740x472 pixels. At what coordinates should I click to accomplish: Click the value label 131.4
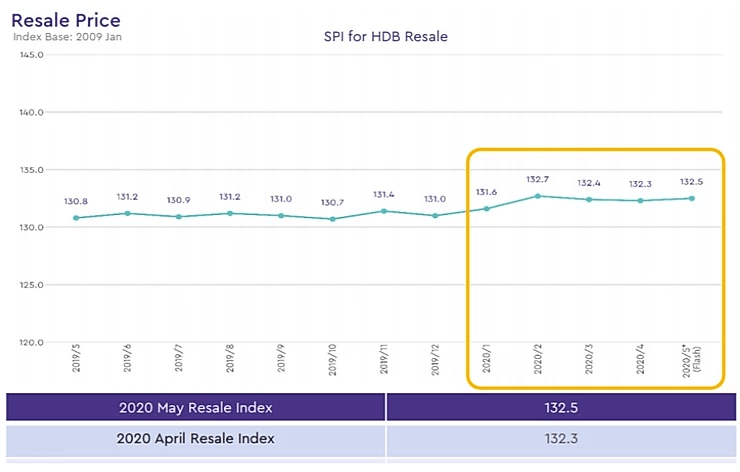384,194
